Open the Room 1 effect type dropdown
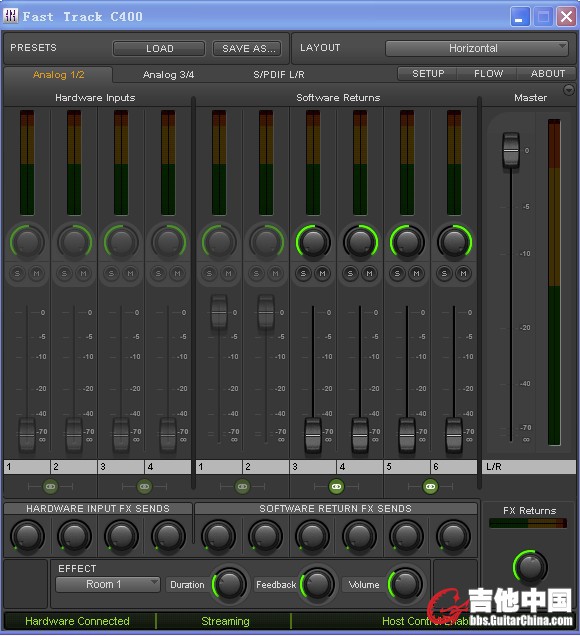The height and width of the screenshot is (636, 580). coord(108,584)
